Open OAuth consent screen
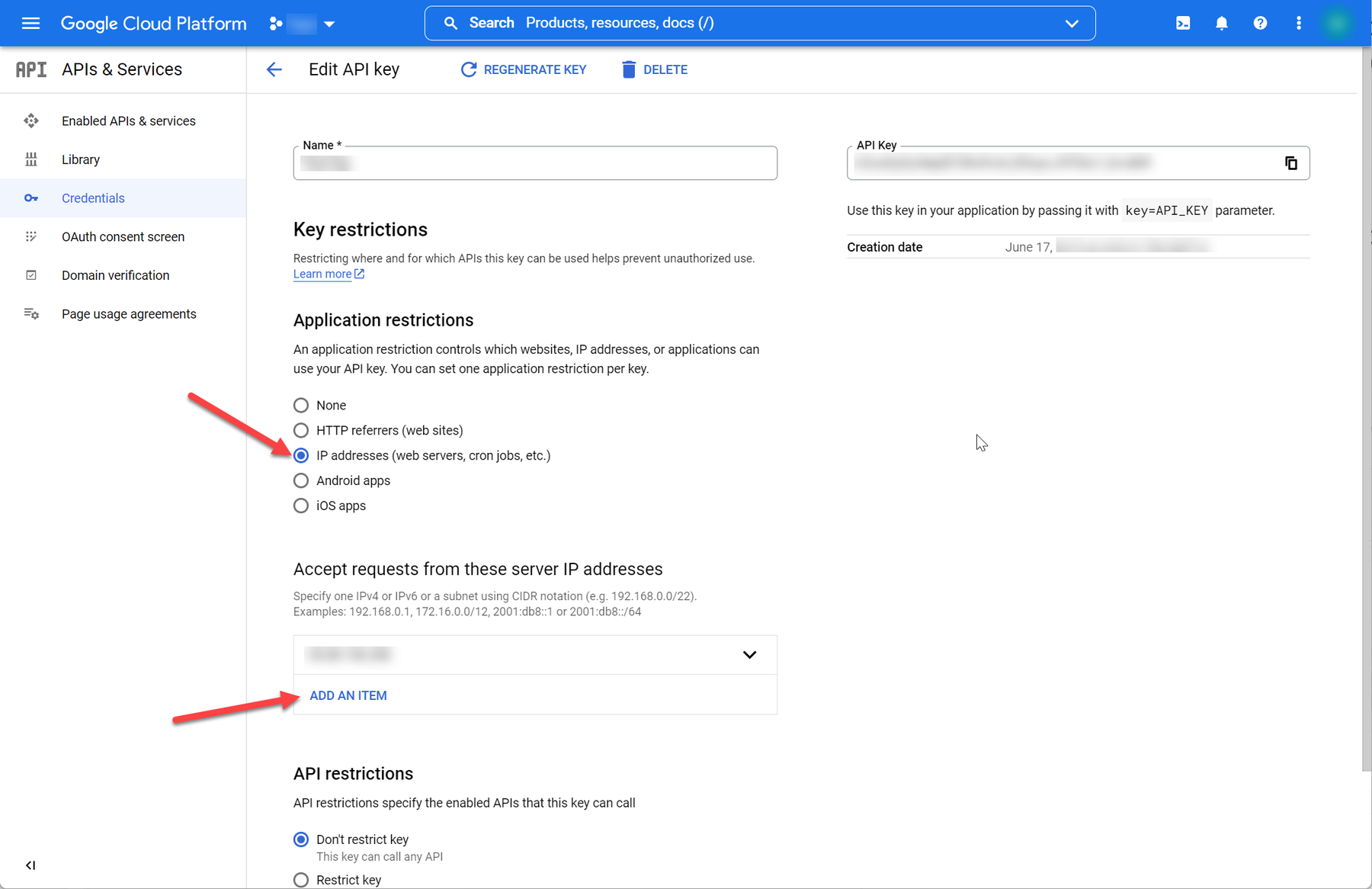 [123, 236]
